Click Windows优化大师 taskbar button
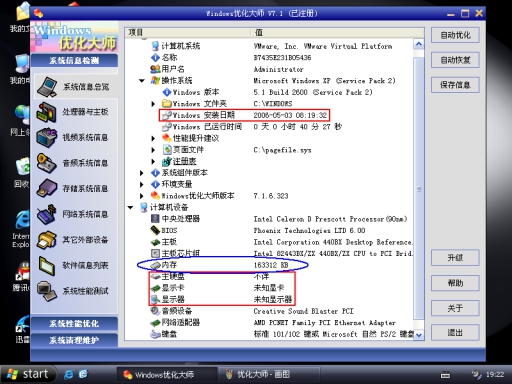Viewport: 512px width, 384px height. click(x=166, y=375)
